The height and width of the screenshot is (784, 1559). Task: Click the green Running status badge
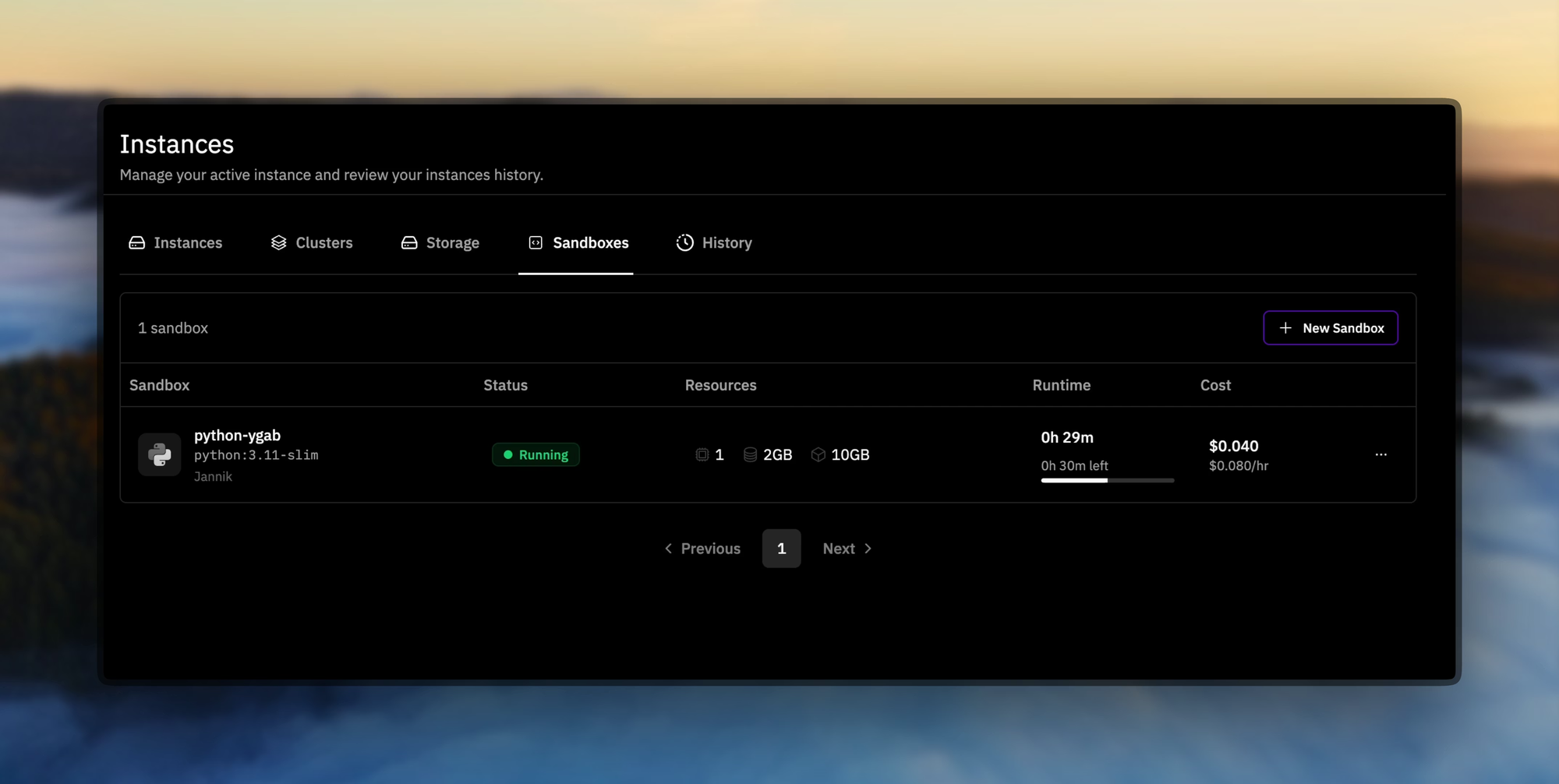pos(536,454)
